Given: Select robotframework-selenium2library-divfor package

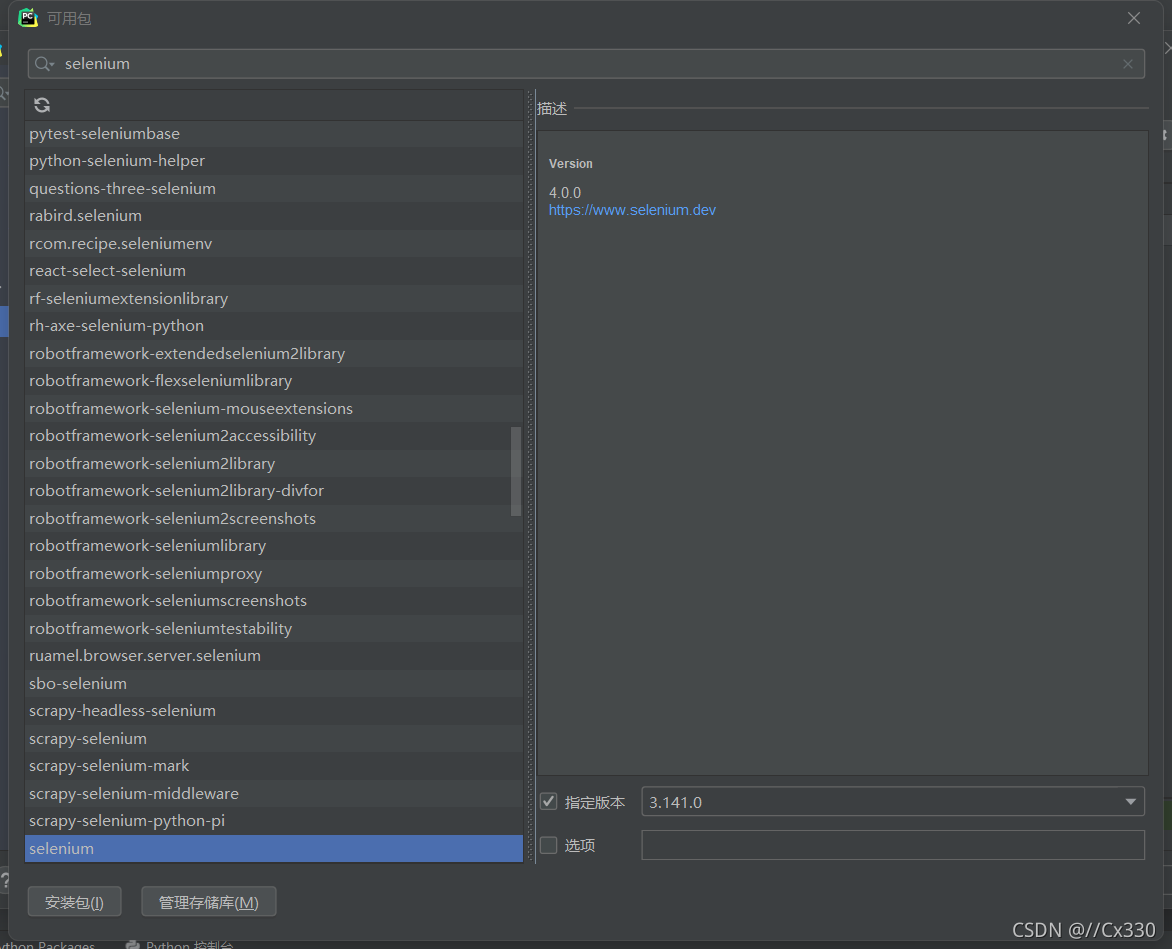Looking at the screenshot, I should (274, 491).
